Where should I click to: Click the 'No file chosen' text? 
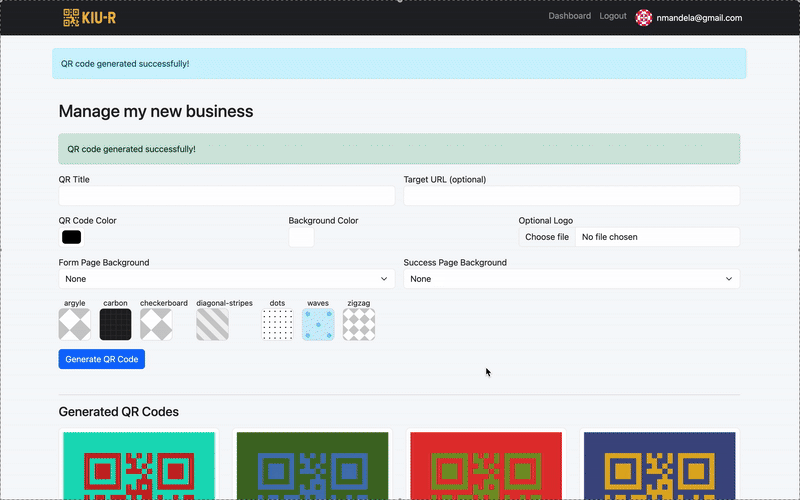click(x=609, y=237)
